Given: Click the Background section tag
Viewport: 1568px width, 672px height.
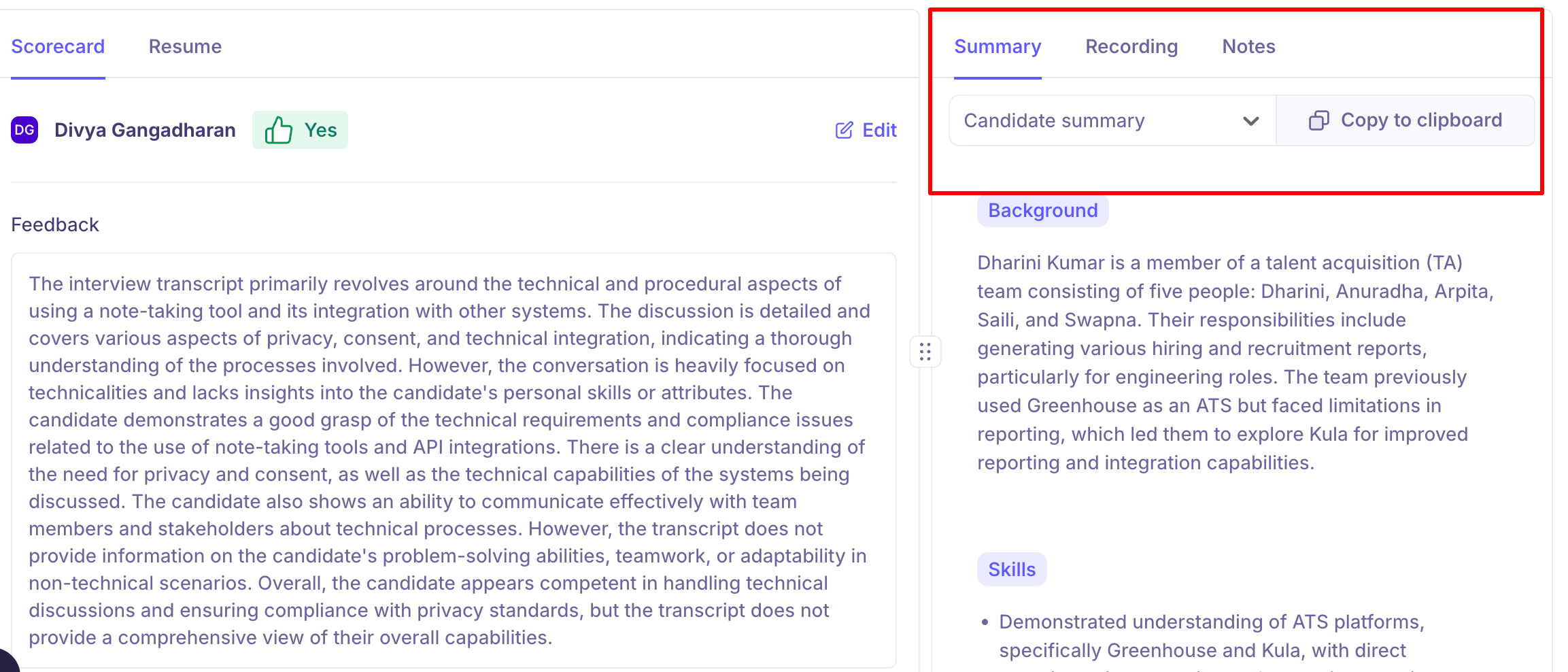Looking at the screenshot, I should click(x=1042, y=210).
